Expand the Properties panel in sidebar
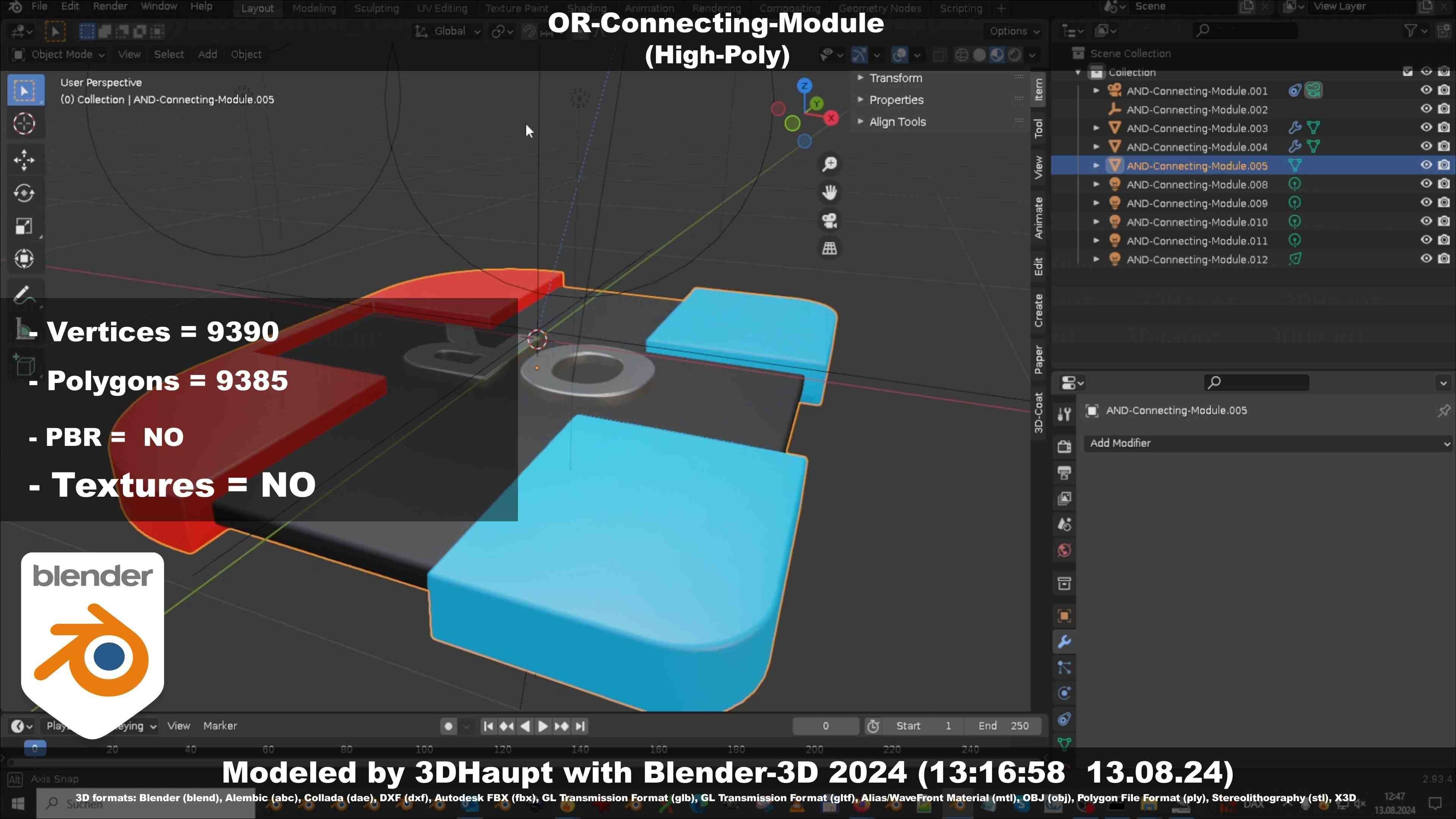The height and width of the screenshot is (819, 1456). (896, 100)
